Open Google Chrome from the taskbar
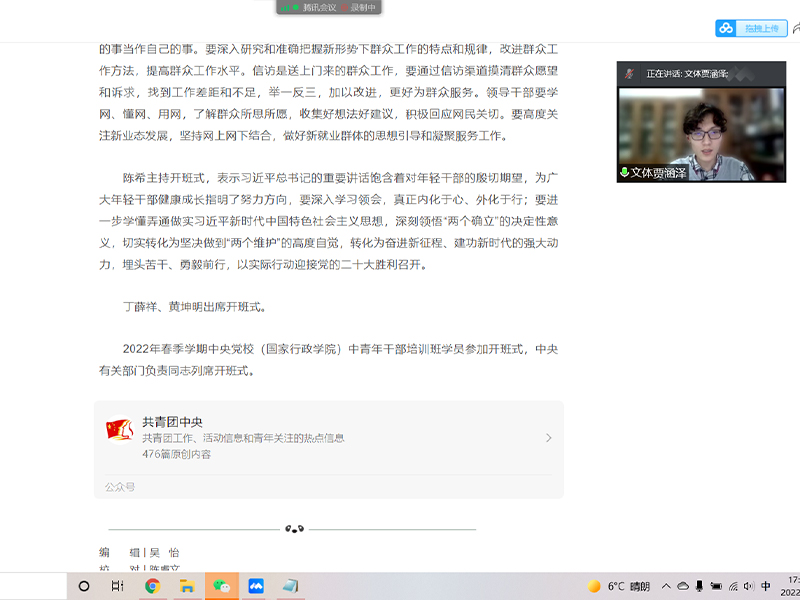800x600 pixels. point(152,586)
